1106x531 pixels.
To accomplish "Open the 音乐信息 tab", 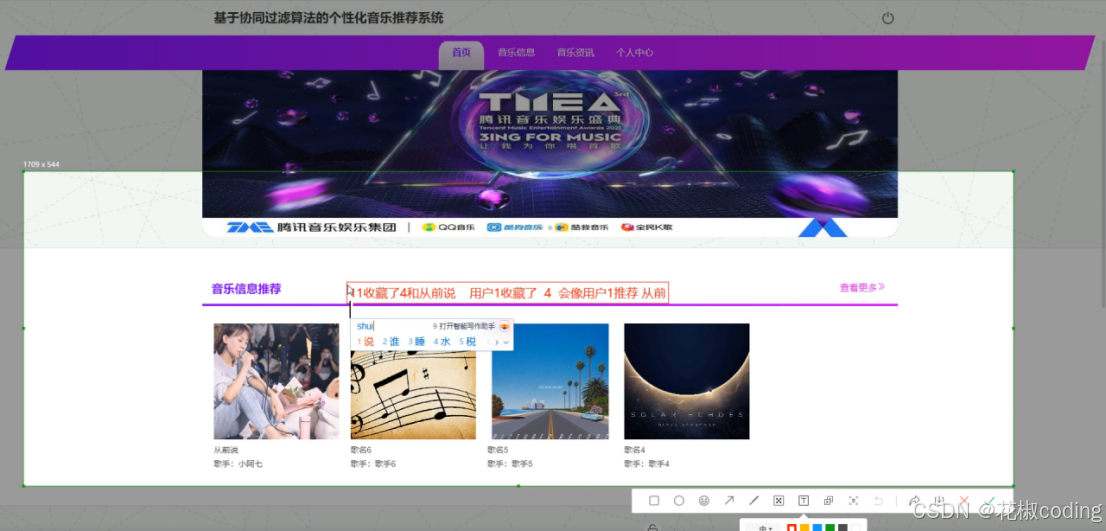I will (516, 52).
